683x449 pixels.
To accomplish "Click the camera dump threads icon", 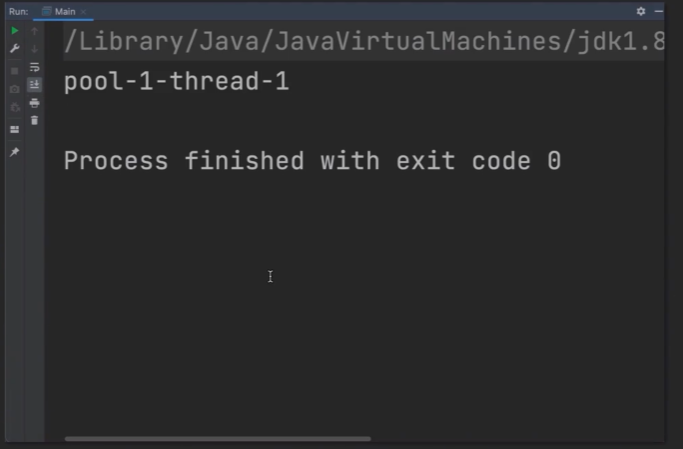I will tap(14, 89).
